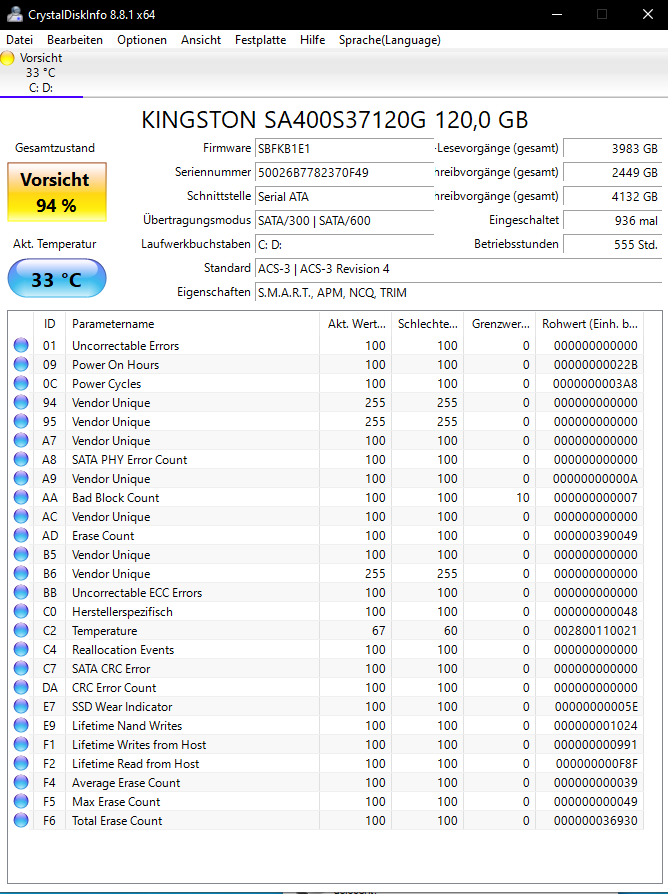Open the Hilfe menu

[x=312, y=40]
